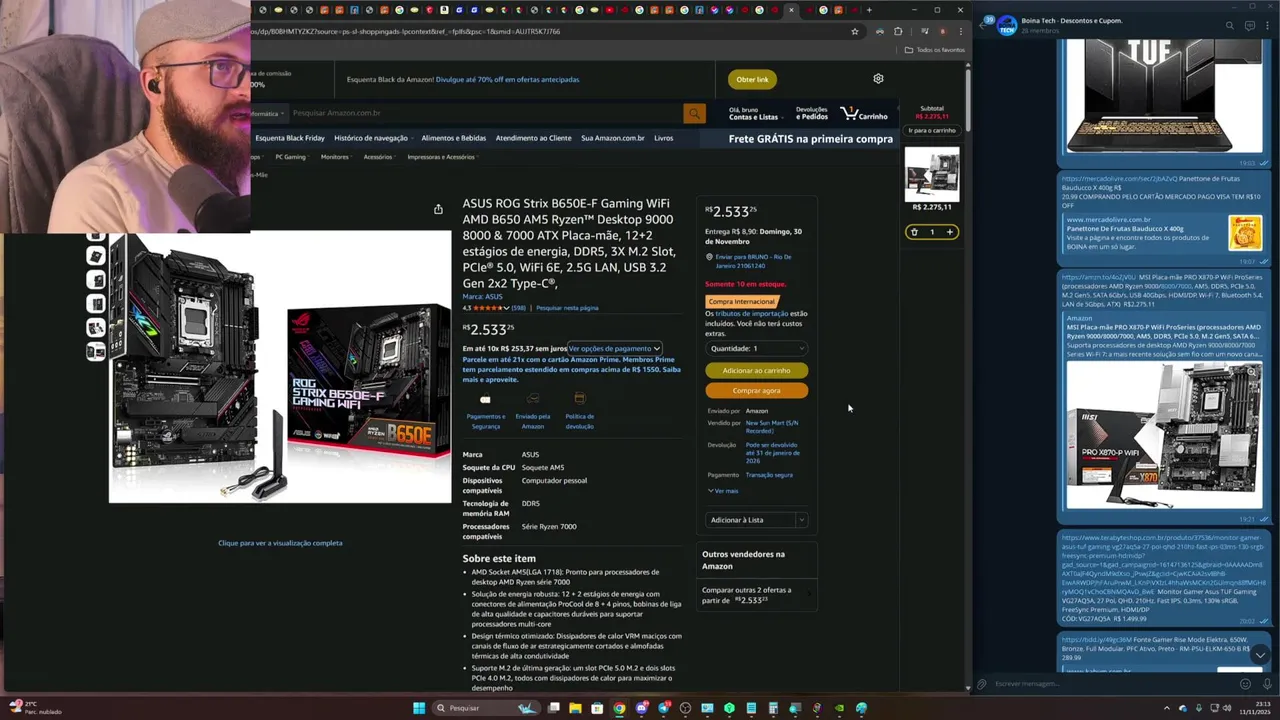The width and height of the screenshot is (1280, 720).
Task: Open tributos de importação link
Action: point(751,313)
